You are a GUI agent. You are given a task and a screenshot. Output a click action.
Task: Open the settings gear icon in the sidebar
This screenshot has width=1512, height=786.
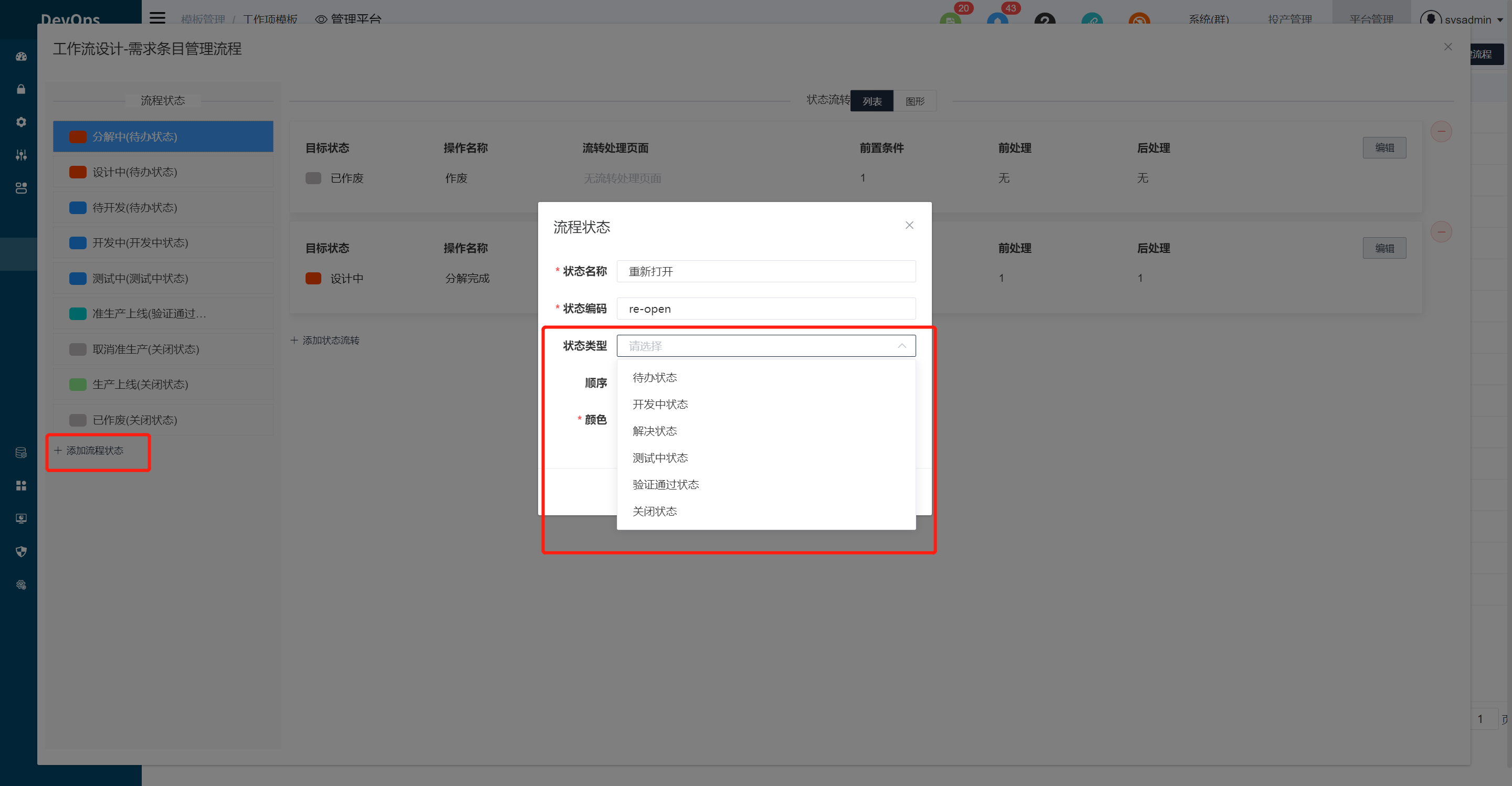tap(21, 122)
